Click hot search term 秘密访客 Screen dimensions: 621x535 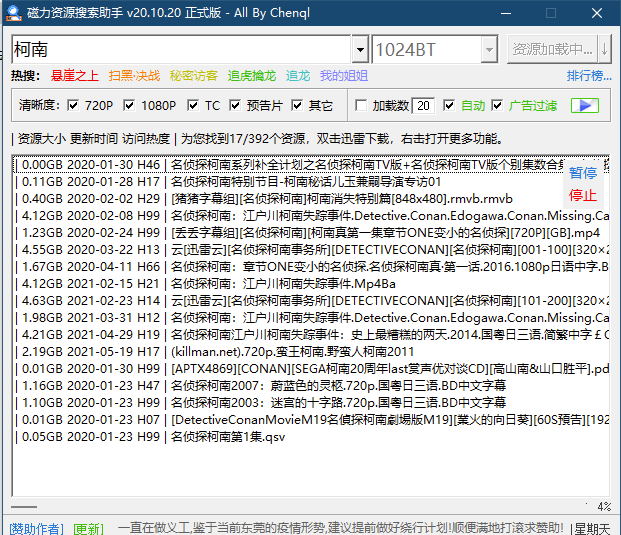(193, 76)
